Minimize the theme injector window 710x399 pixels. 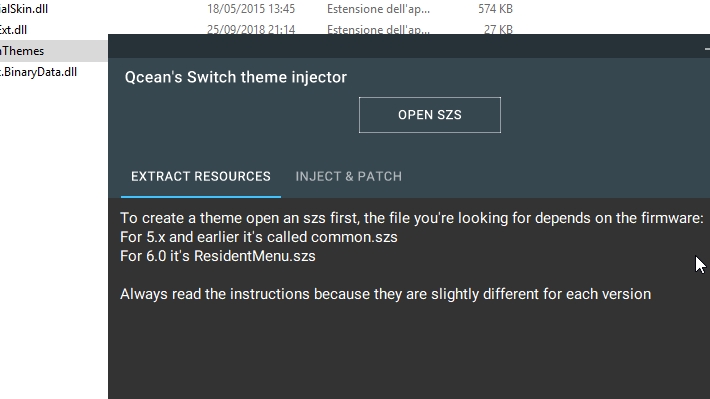point(707,48)
